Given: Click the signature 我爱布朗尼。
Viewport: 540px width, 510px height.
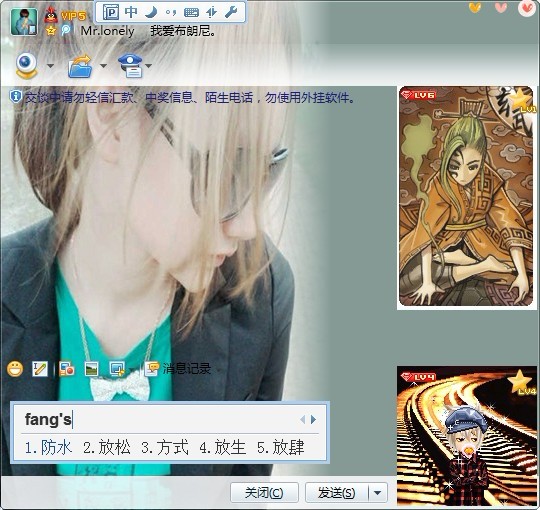Looking at the screenshot, I should coord(183,31).
